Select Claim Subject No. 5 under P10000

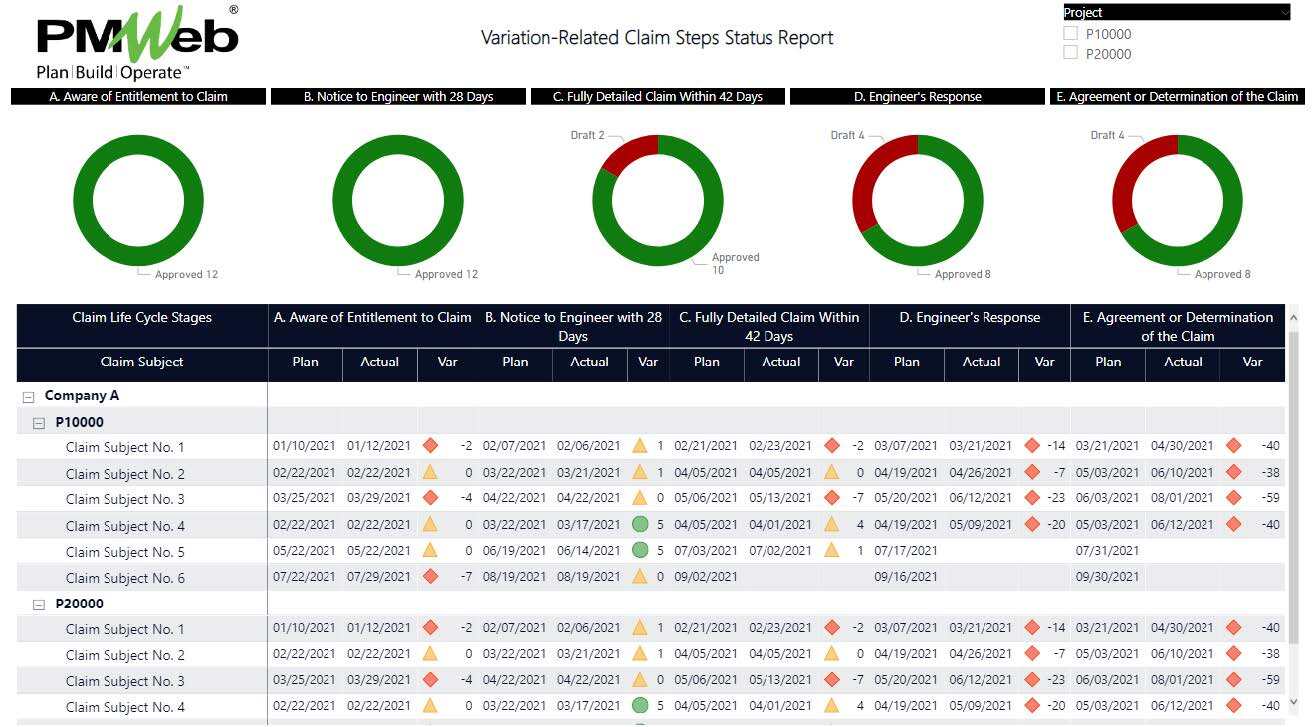[125, 552]
